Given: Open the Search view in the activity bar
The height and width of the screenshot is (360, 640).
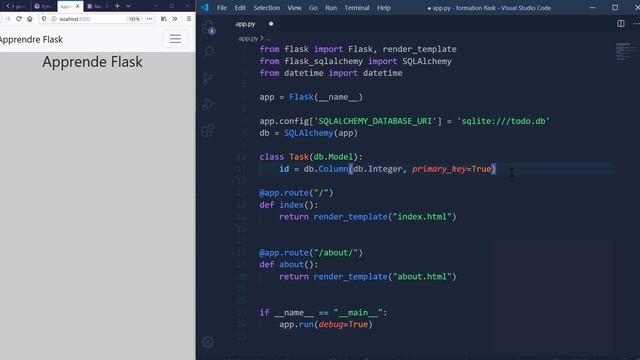Looking at the screenshot, I should click(x=209, y=52).
